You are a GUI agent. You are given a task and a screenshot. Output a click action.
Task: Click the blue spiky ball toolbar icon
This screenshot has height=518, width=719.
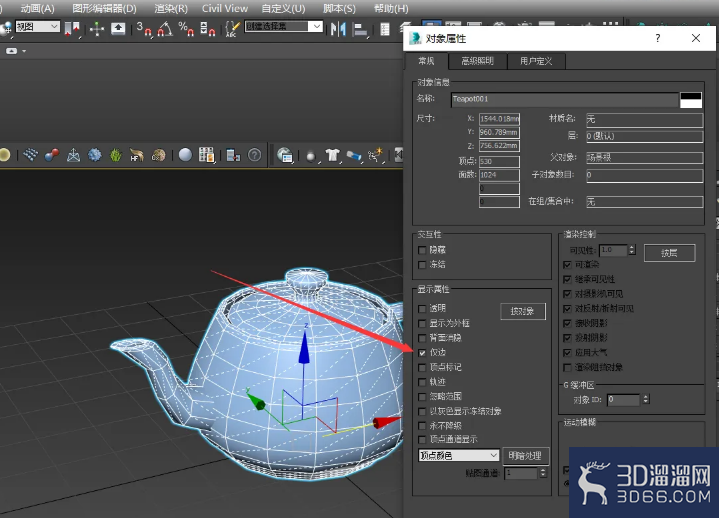coord(94,155)
